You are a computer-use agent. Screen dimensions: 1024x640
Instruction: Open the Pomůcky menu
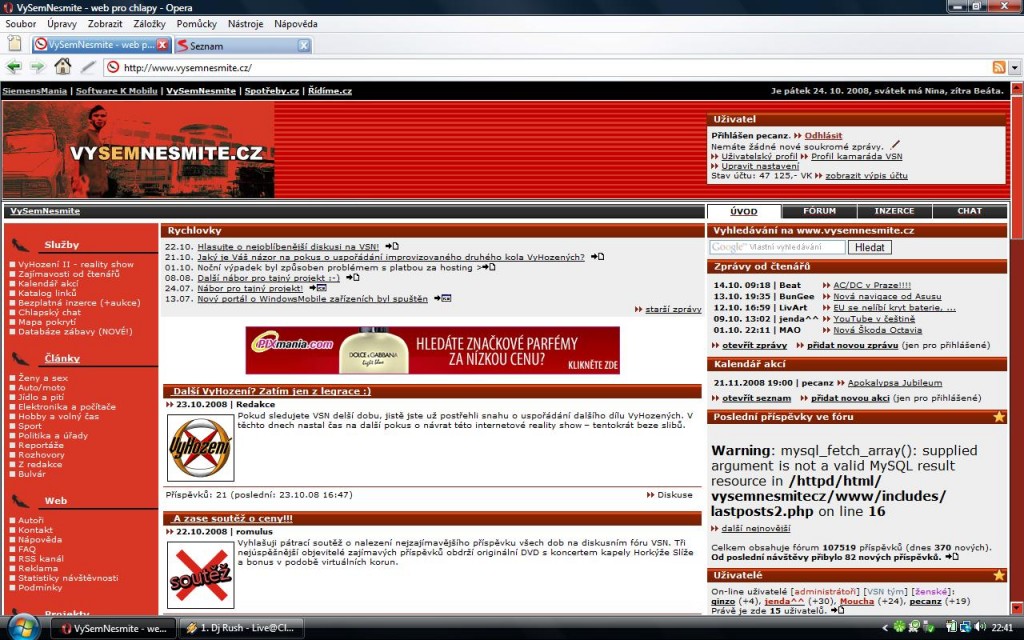click(197, 24)
